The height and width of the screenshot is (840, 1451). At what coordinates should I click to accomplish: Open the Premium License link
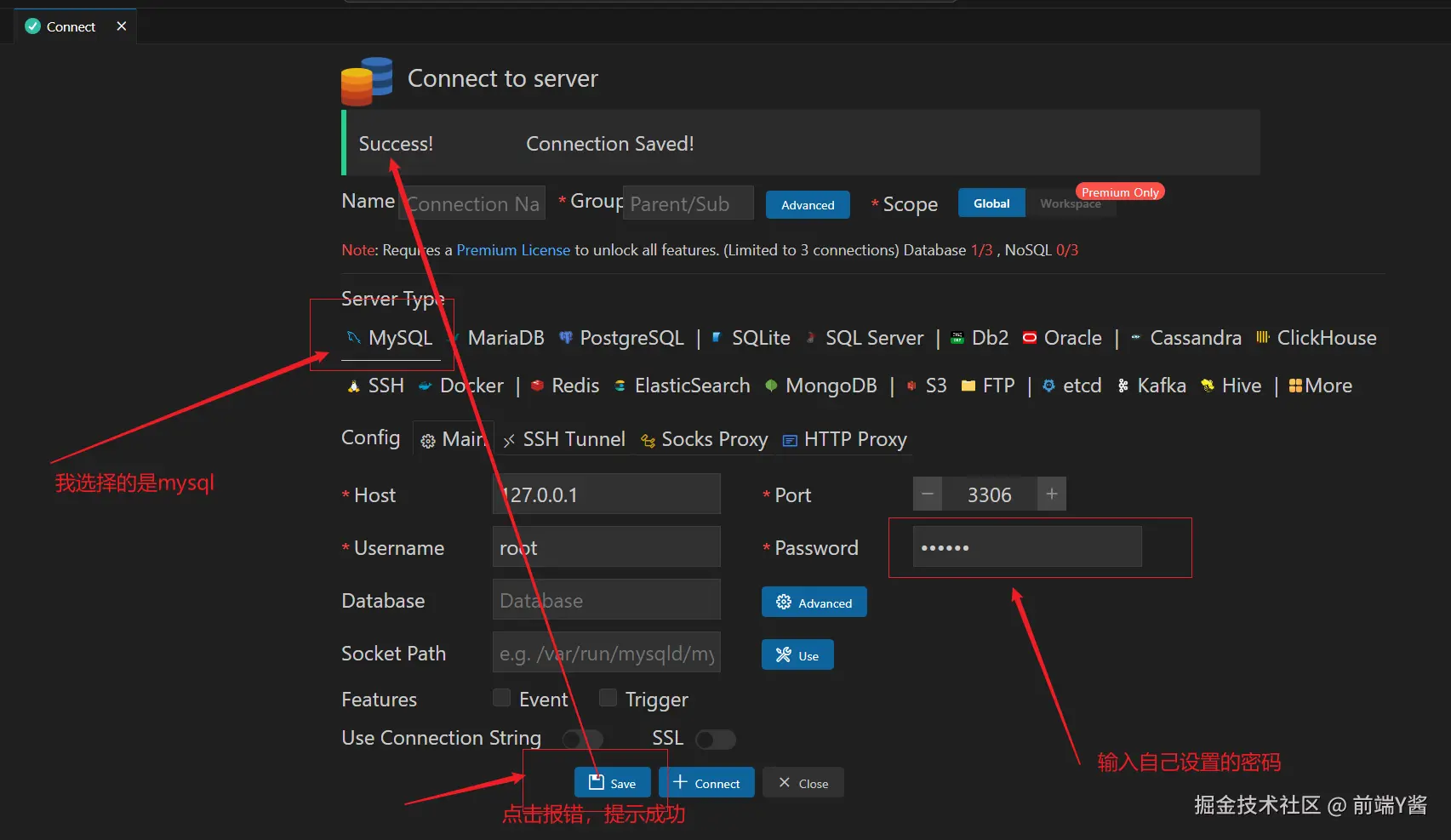(513, 250)
